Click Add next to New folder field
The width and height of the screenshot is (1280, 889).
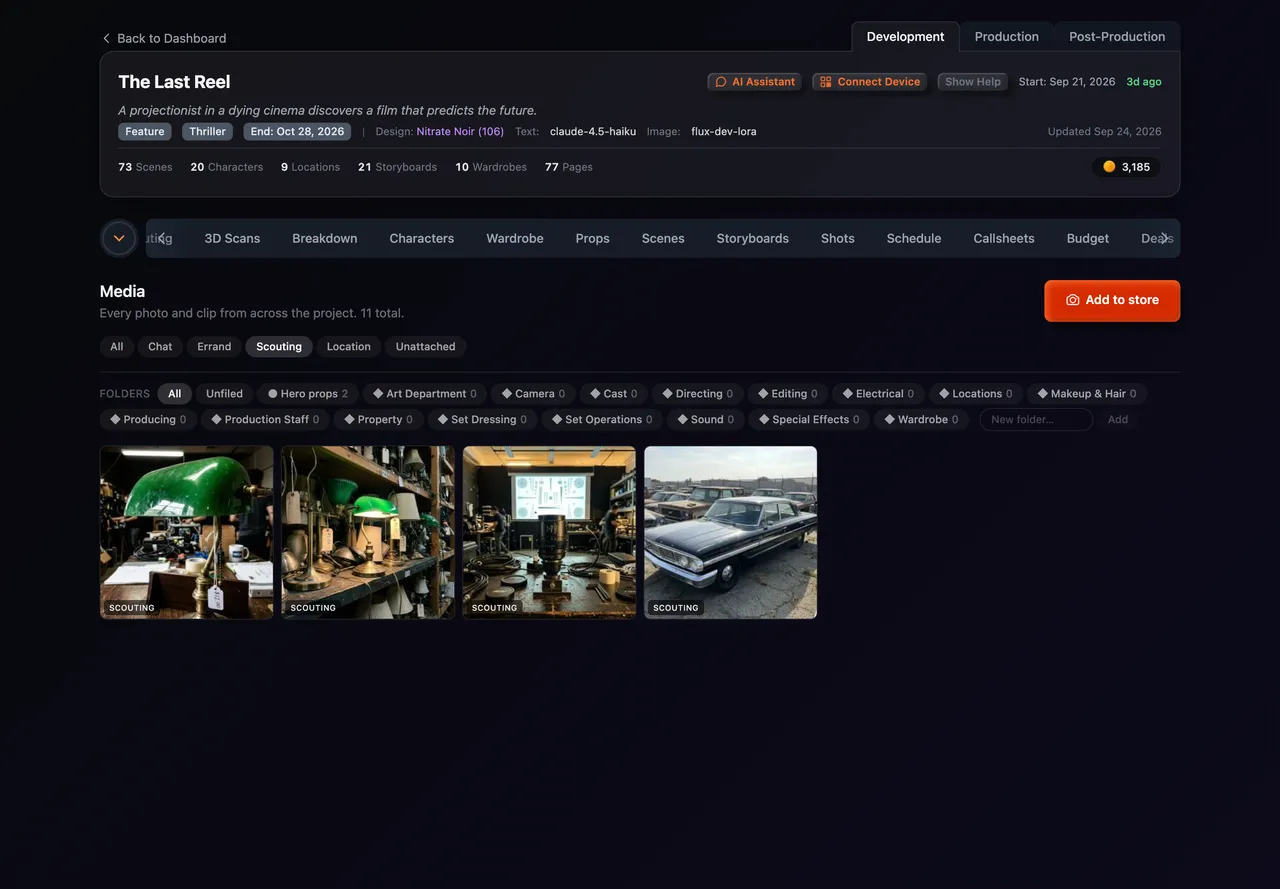pos(1118,420)
